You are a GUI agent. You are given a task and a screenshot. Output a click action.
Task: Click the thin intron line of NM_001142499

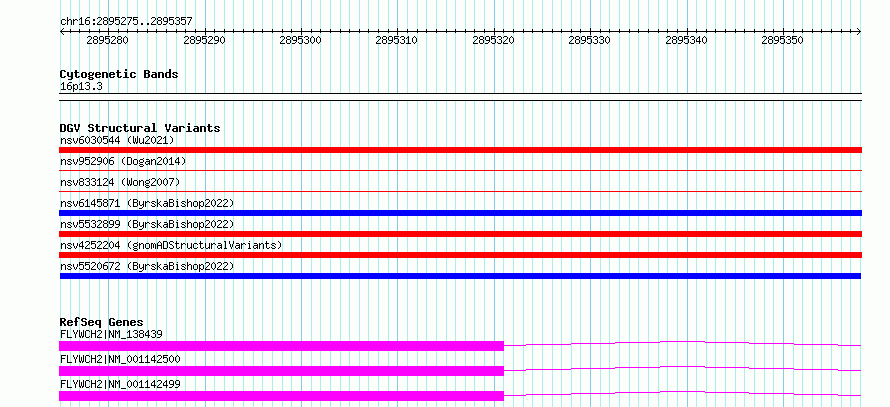683,393
